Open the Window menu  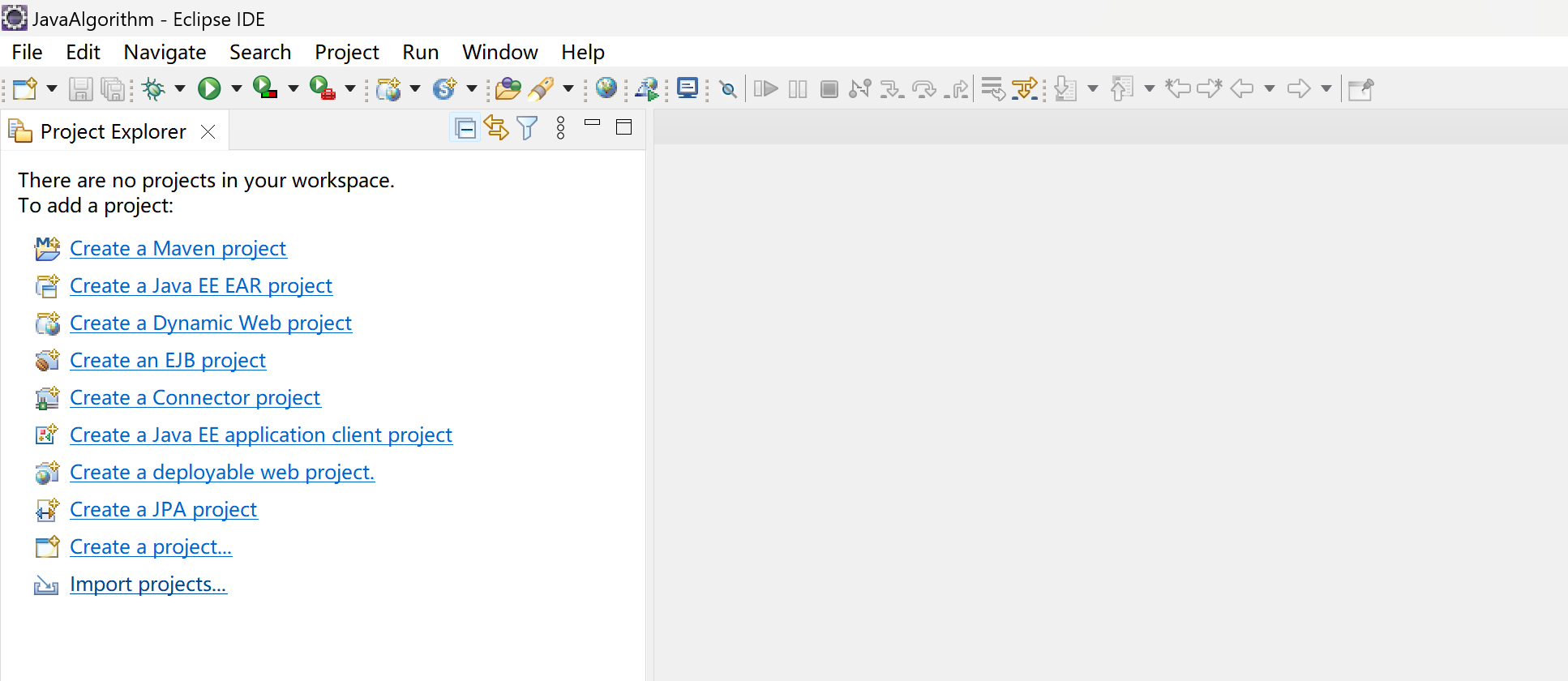point(500,52)
